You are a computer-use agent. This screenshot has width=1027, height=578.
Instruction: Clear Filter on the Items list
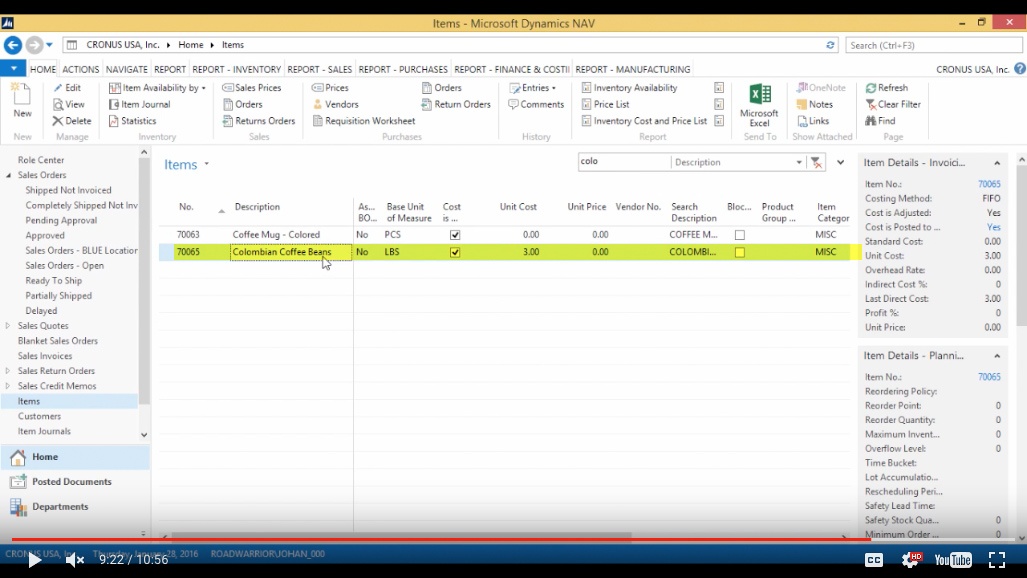893,104
